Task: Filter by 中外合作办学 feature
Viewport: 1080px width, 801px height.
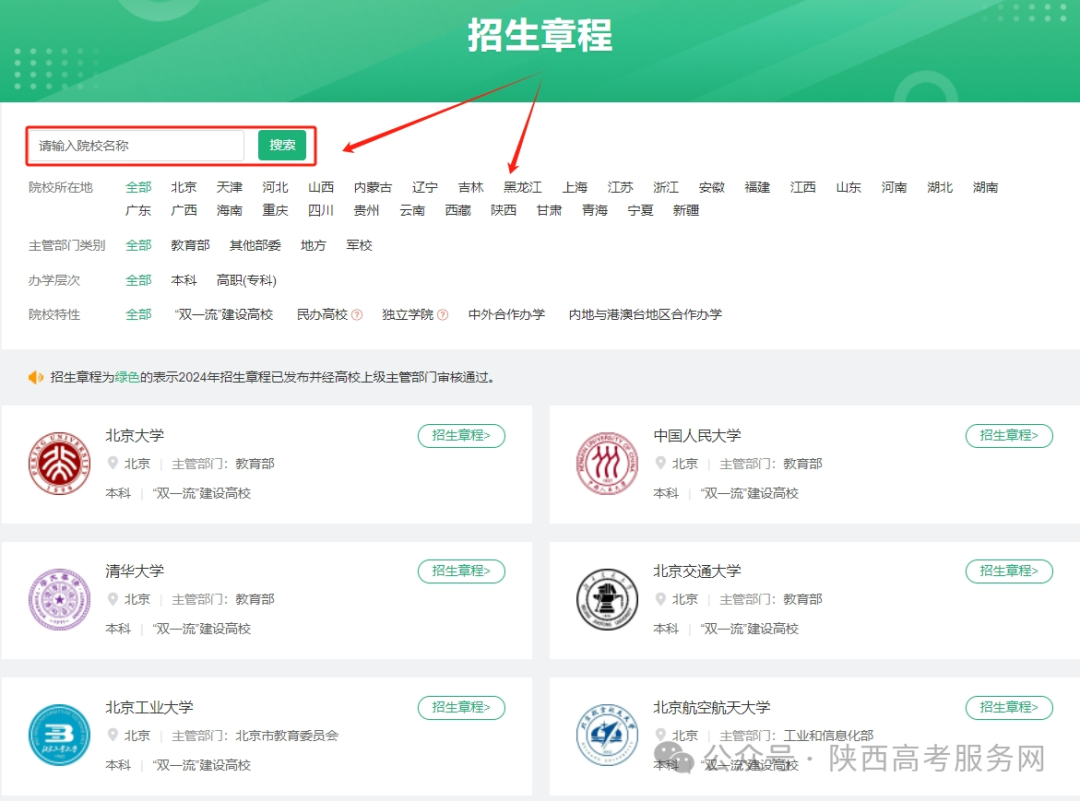Action: coord(506,315)
